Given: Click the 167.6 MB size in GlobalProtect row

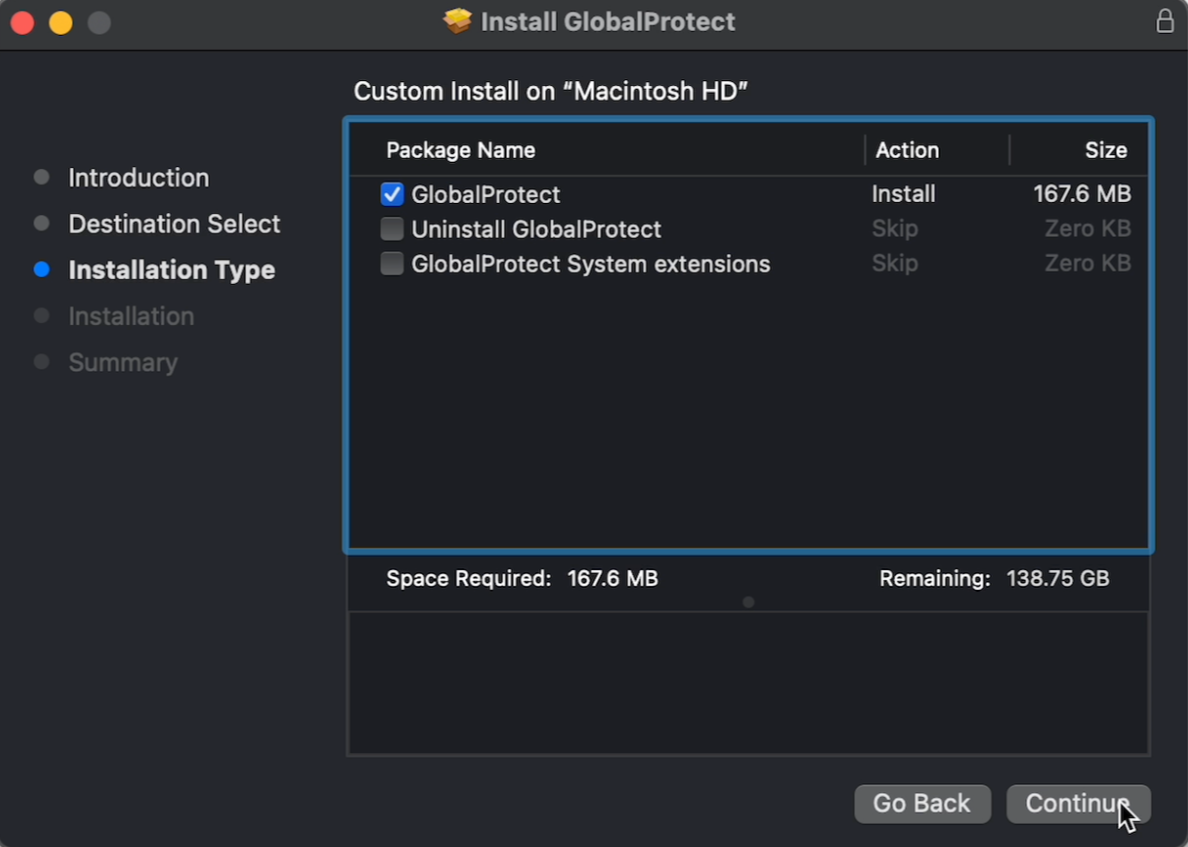Looking at the screenshot, I should point(1082,194).
